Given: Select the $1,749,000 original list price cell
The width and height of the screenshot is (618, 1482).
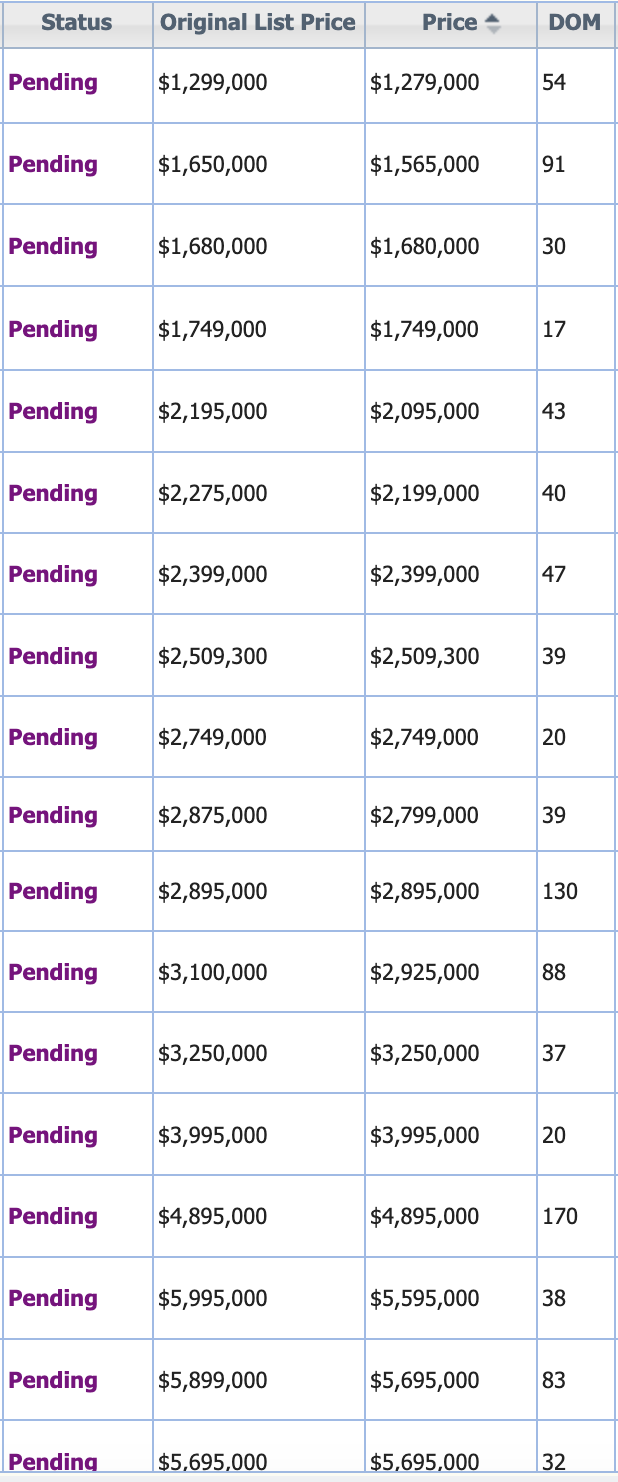Looking at the screenshot, I should point(258,329).
